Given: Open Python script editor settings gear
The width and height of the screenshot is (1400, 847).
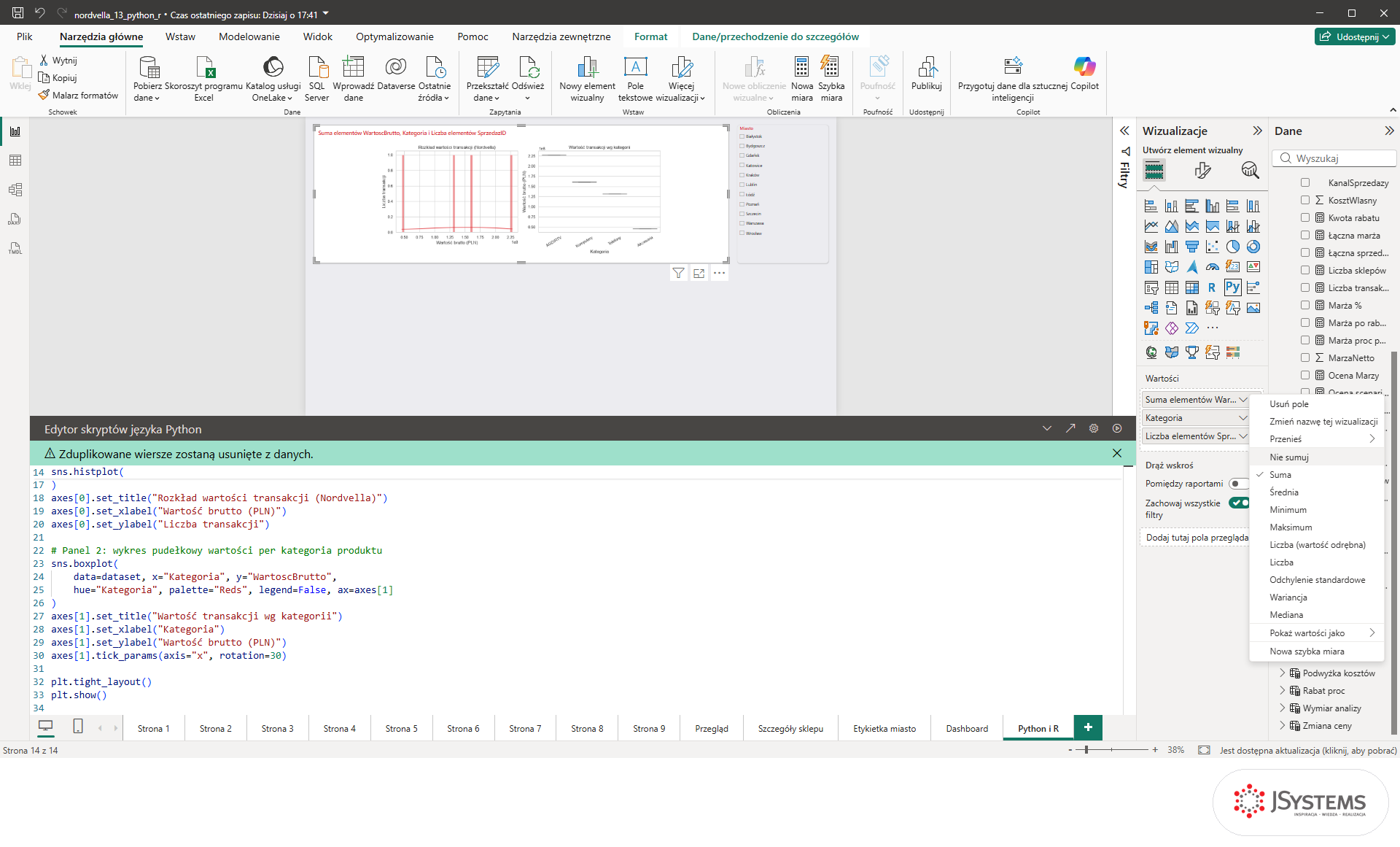Looking at the screenshot, I should tap(1094, 428).
